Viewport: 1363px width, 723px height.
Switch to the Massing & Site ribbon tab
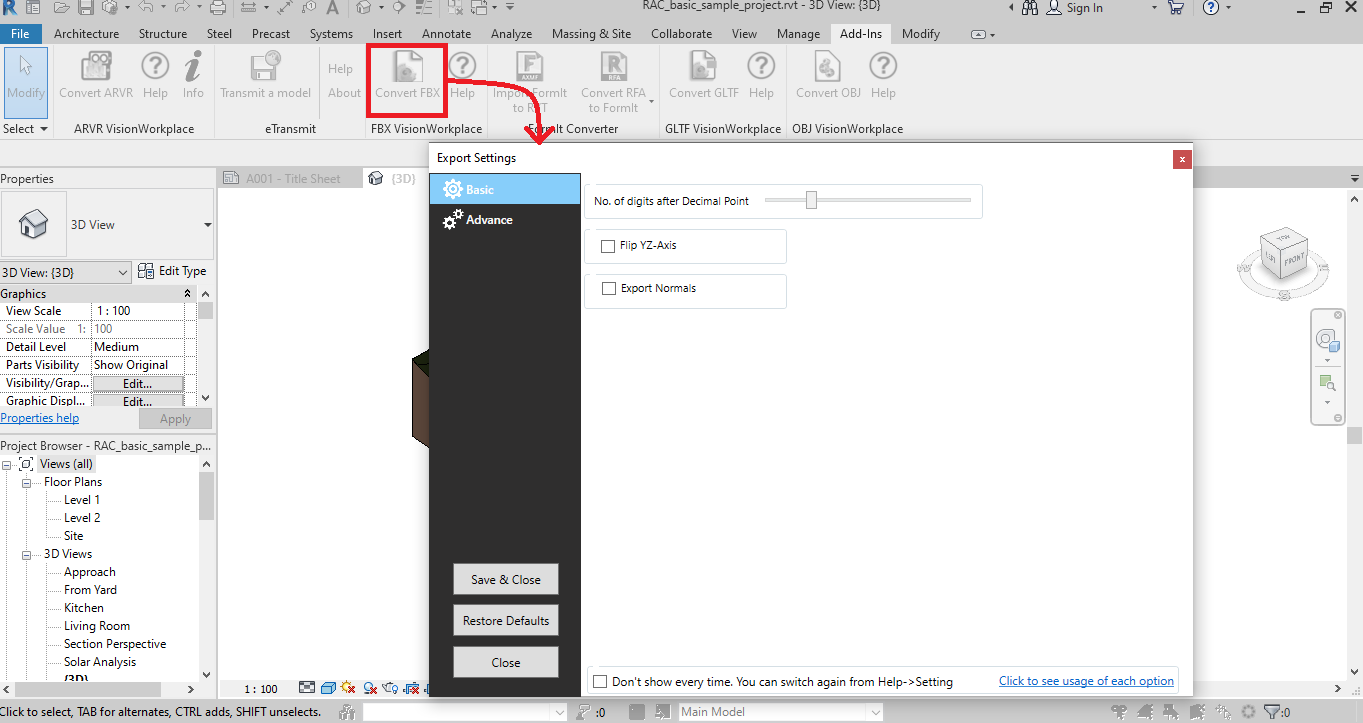pyautogui.click(x=591, y=33)
